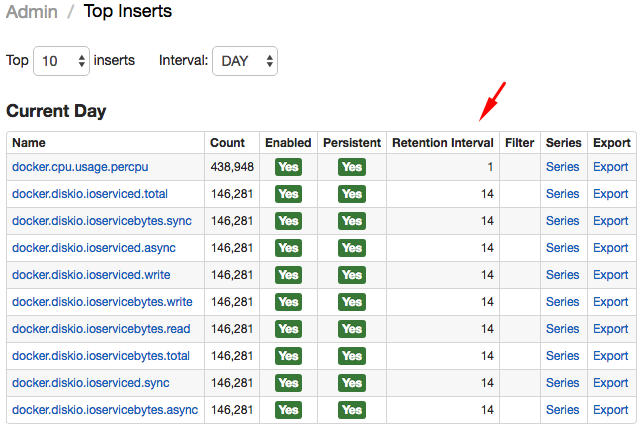Click the Current Day heading
642x429 pixels.
pos(56,111)
